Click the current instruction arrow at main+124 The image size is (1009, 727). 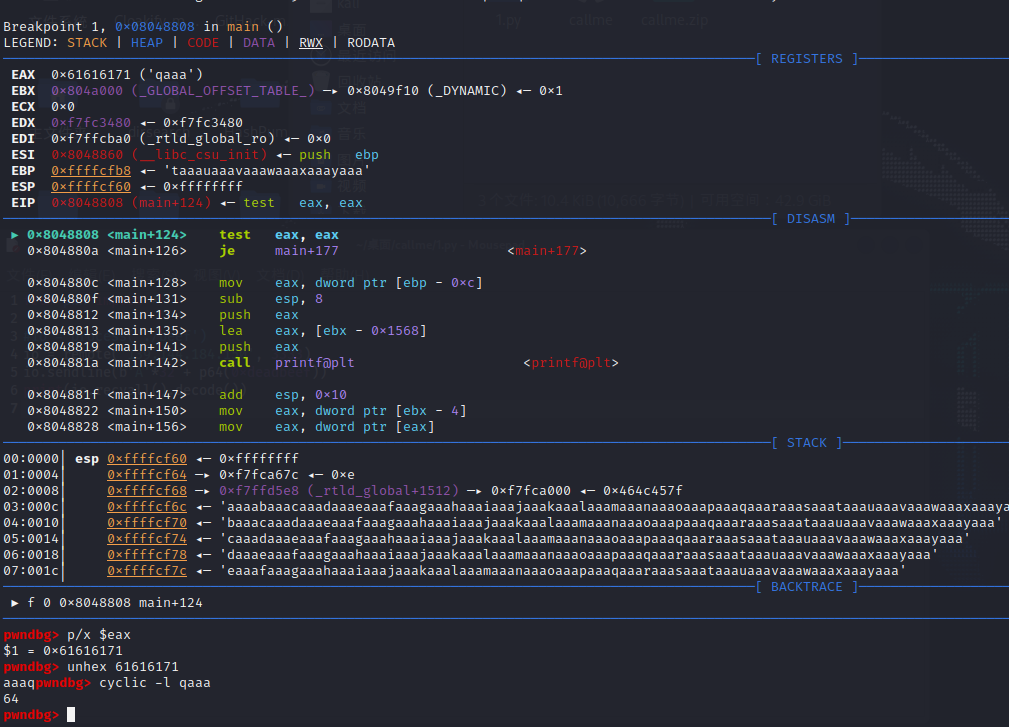coord(15,235)
